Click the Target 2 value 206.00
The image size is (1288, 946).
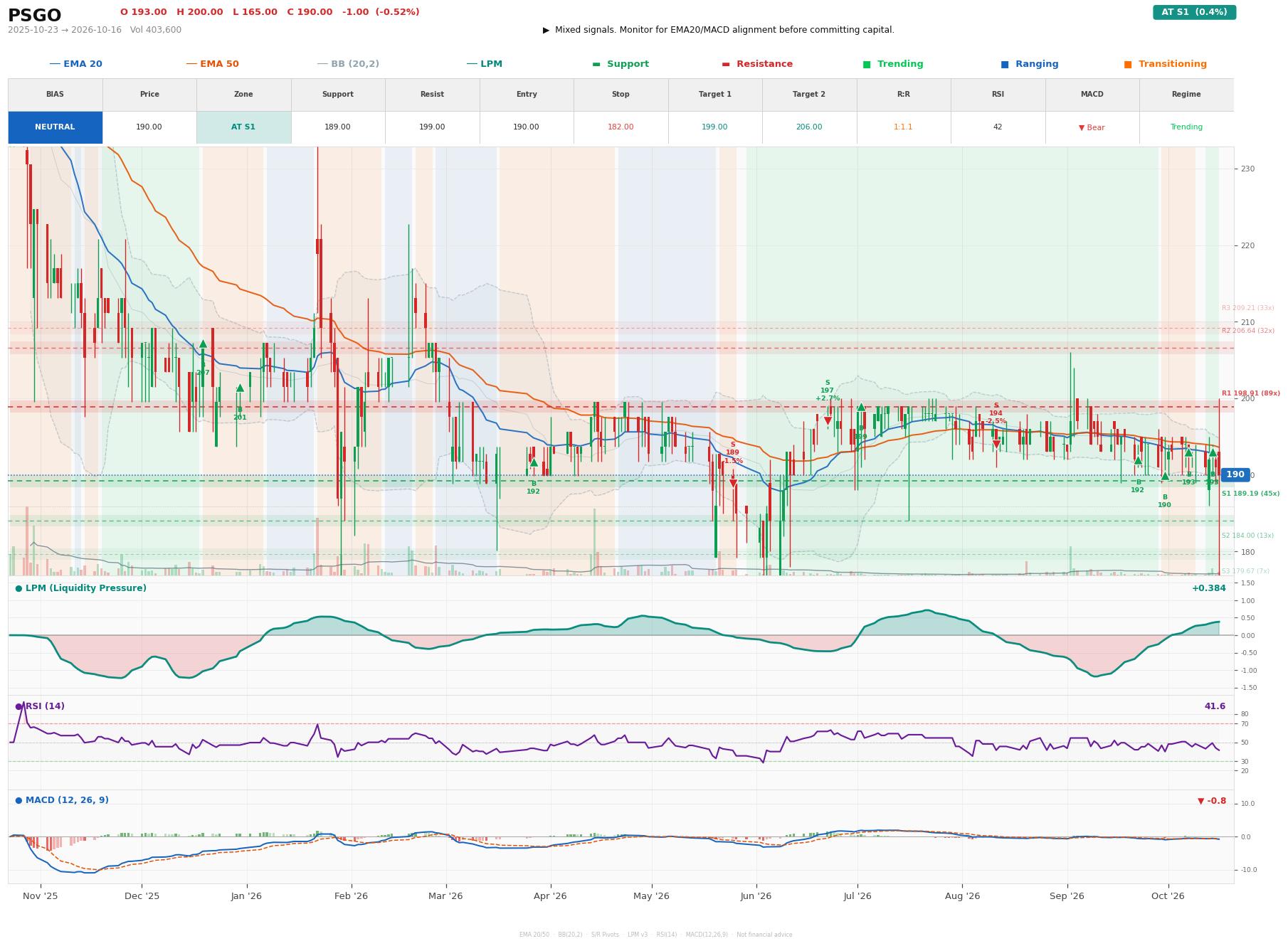click(809, 127)
